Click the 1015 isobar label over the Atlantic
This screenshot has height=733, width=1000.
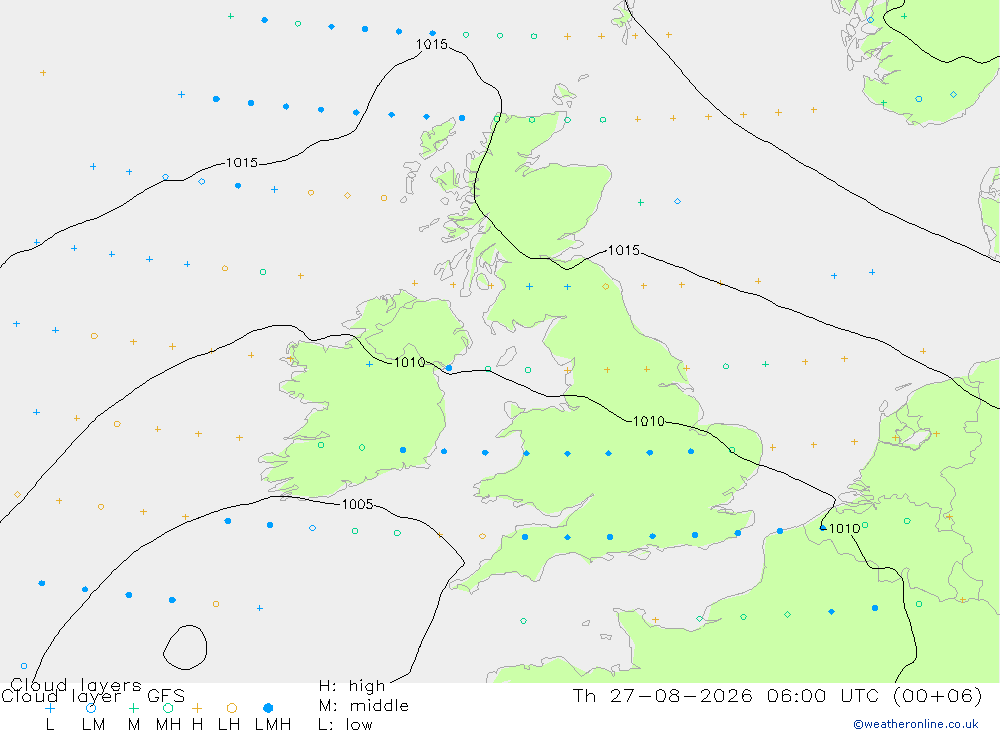pos(242,163)
